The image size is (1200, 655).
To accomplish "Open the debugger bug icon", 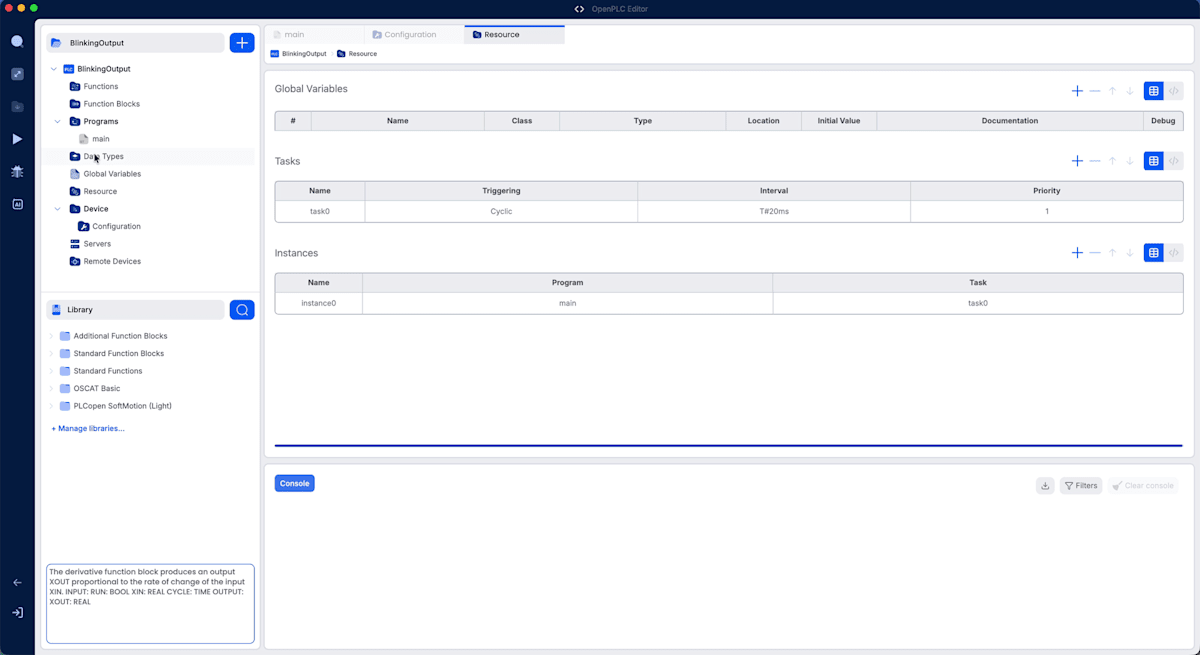I will [17, 172].
